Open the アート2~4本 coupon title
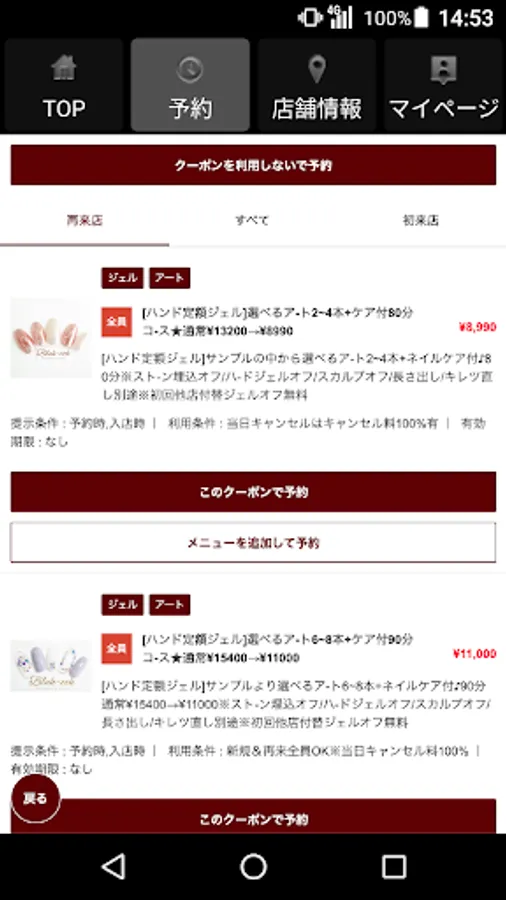 [x=277, y=321]
